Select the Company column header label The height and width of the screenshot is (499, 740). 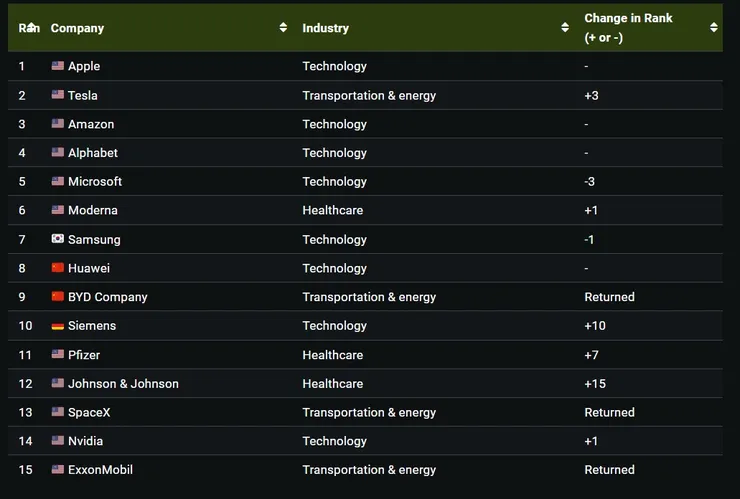point(77,28)
